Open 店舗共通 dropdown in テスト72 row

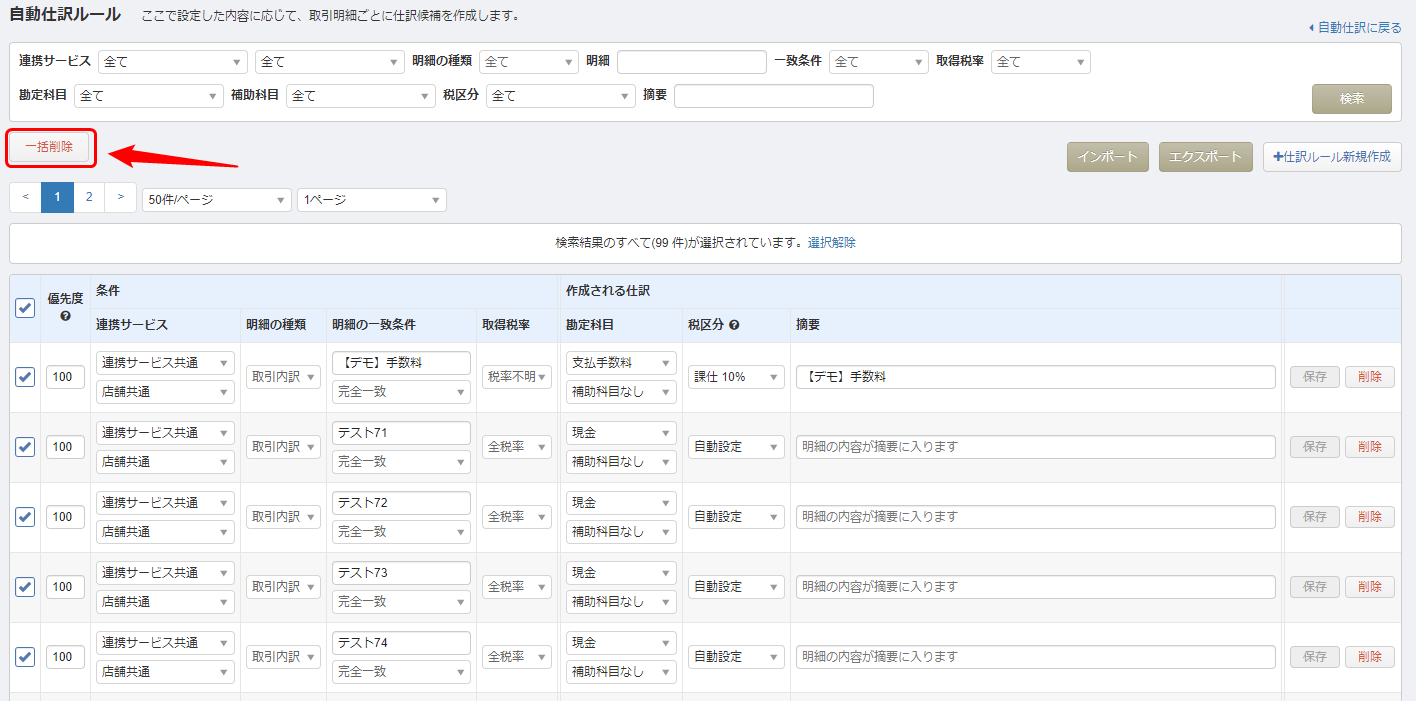pyautogui.click(x=165, y=532)
